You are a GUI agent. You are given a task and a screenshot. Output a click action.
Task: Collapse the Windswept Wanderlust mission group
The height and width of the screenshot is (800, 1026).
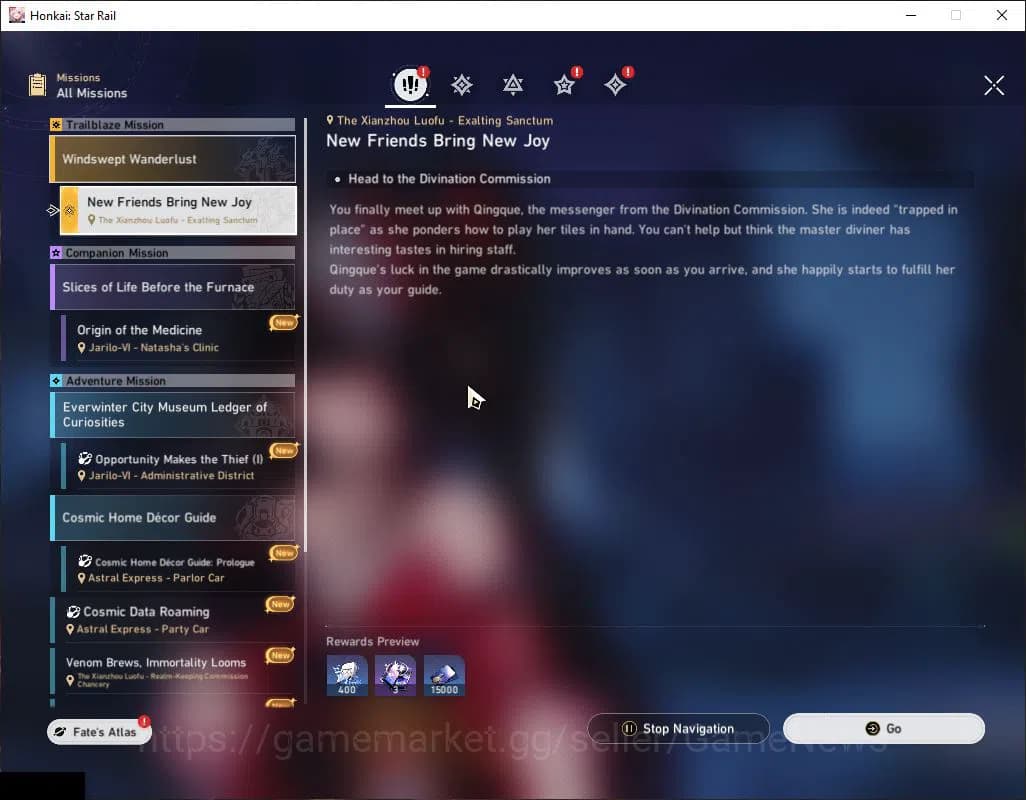pyautogui.click(x=173, y=159)
